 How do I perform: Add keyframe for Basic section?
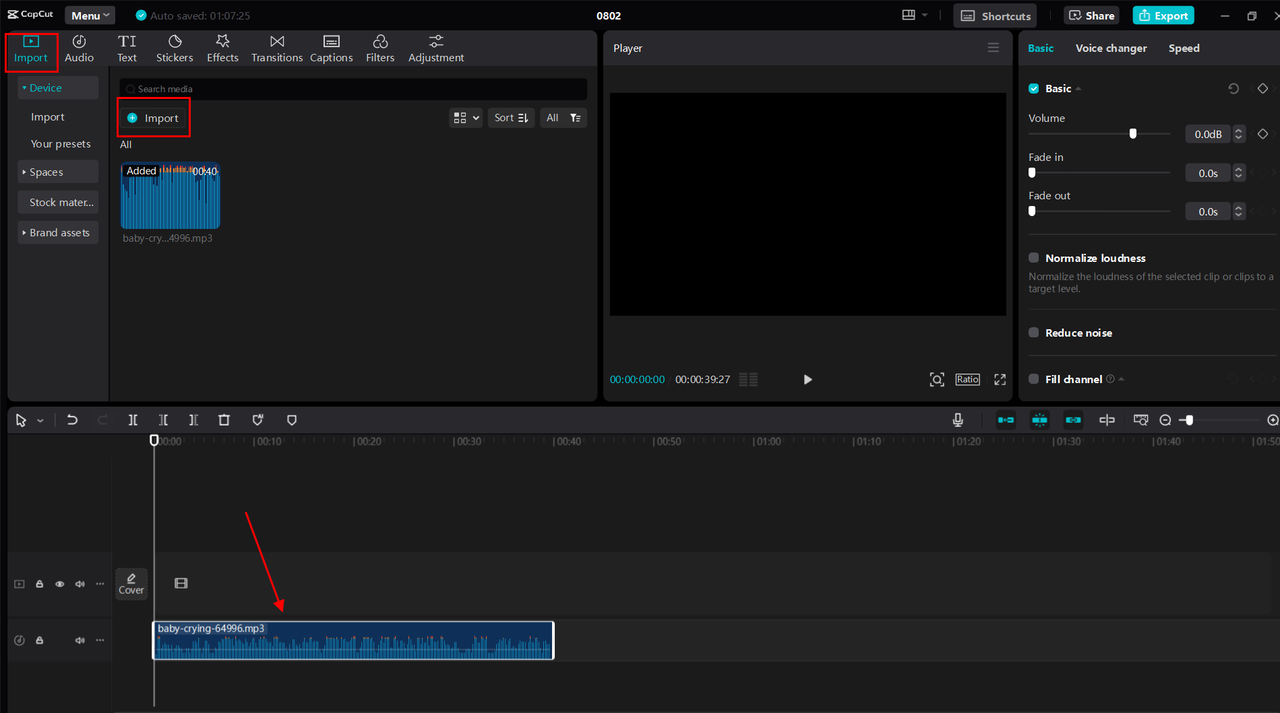point(1263,88)
